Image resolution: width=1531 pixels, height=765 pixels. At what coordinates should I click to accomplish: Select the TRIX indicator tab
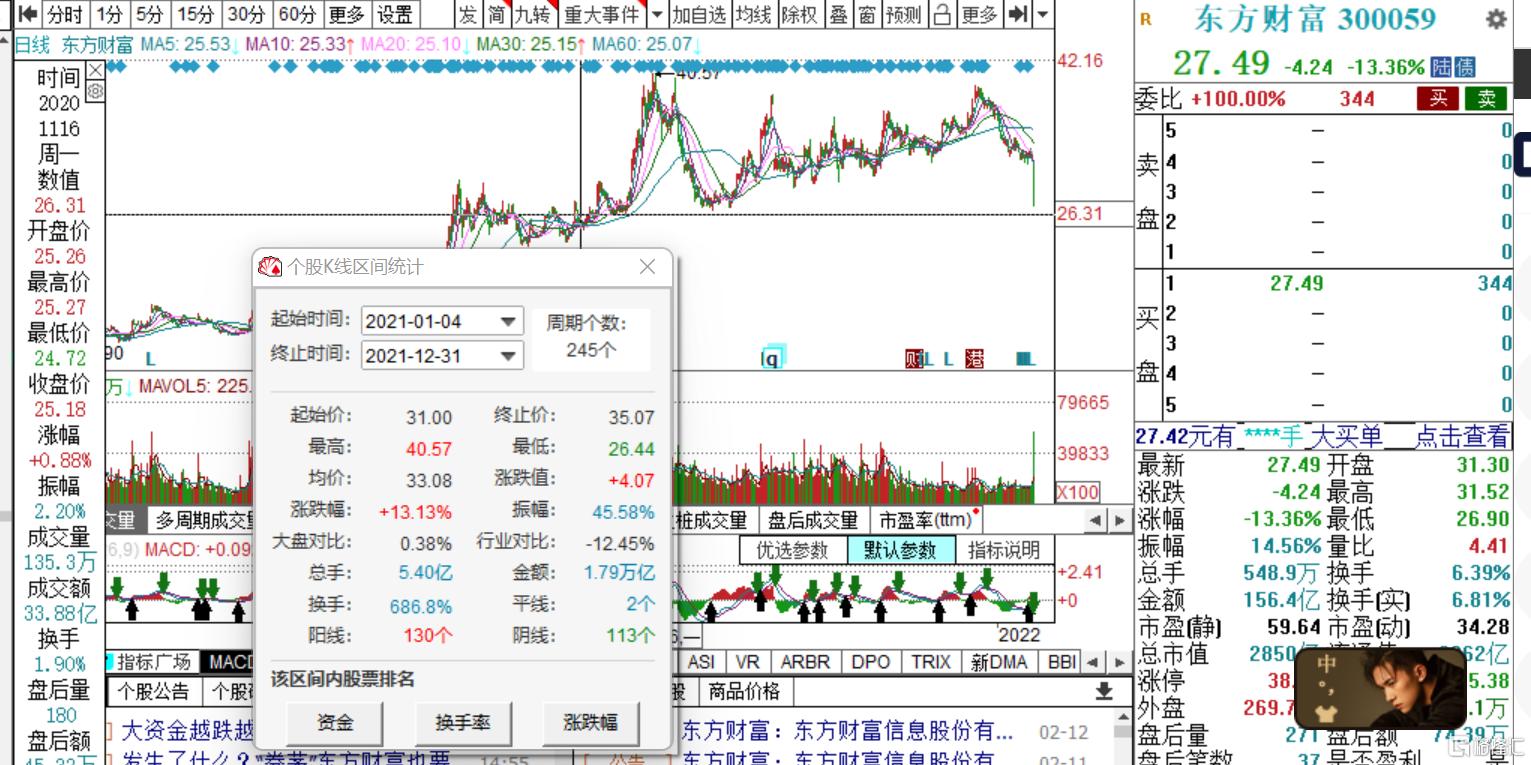pos(929,661)
